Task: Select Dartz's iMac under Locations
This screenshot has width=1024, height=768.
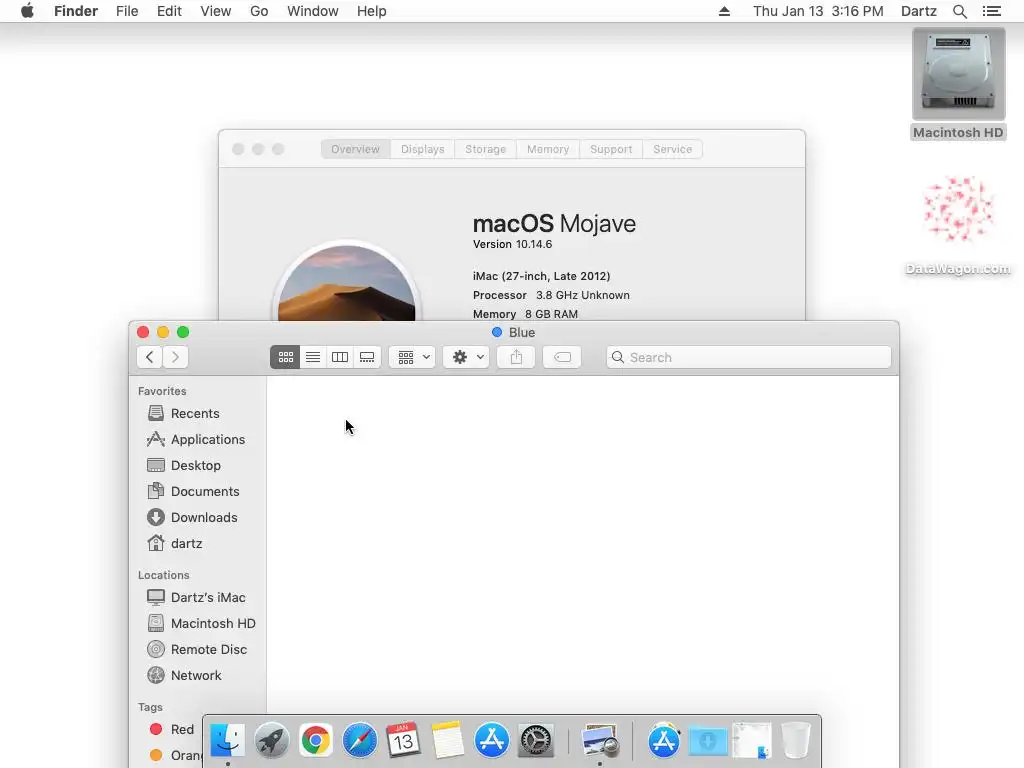Action: pos(199,598)
